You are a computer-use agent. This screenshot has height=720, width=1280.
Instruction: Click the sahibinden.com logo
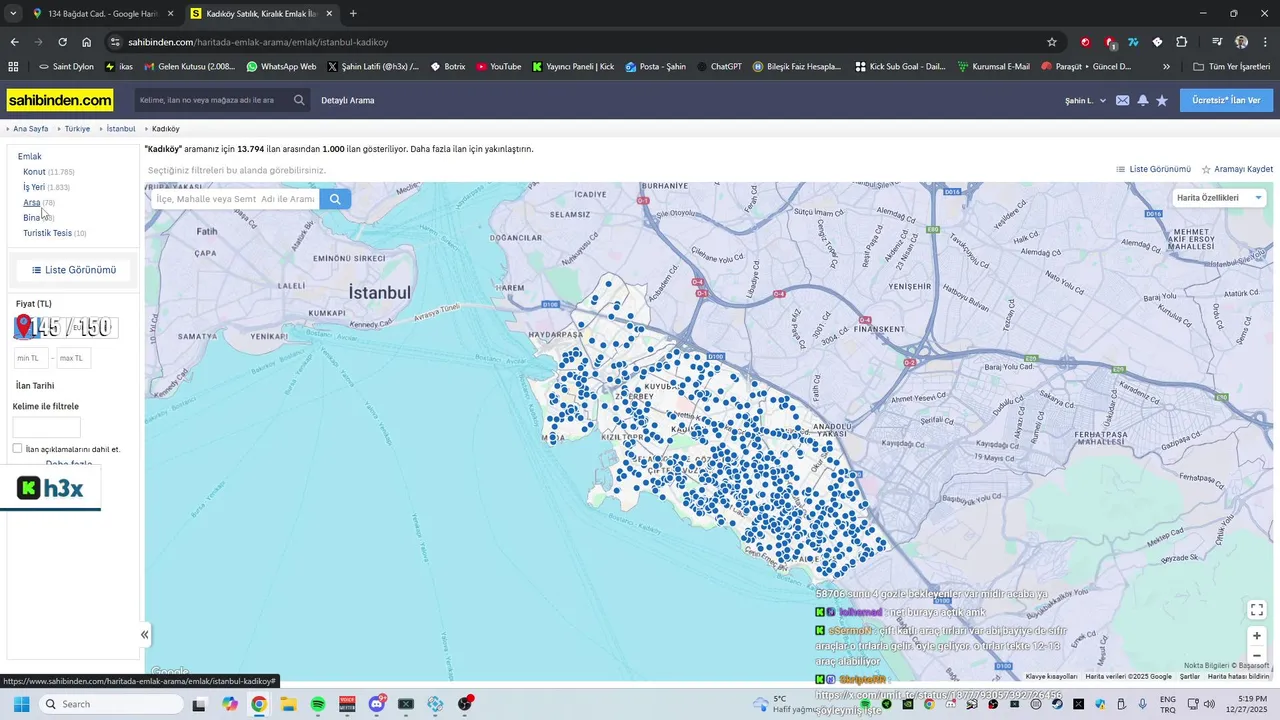click(60, 100)
